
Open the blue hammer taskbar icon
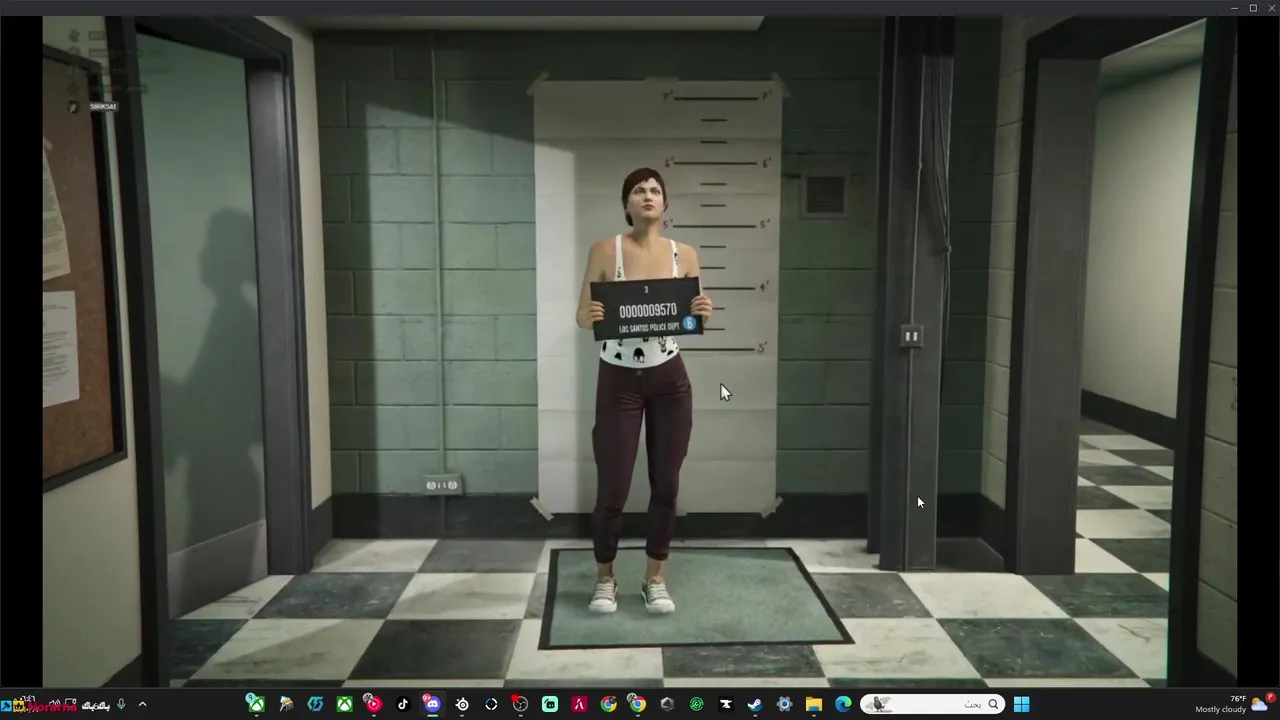coord(6,706)
